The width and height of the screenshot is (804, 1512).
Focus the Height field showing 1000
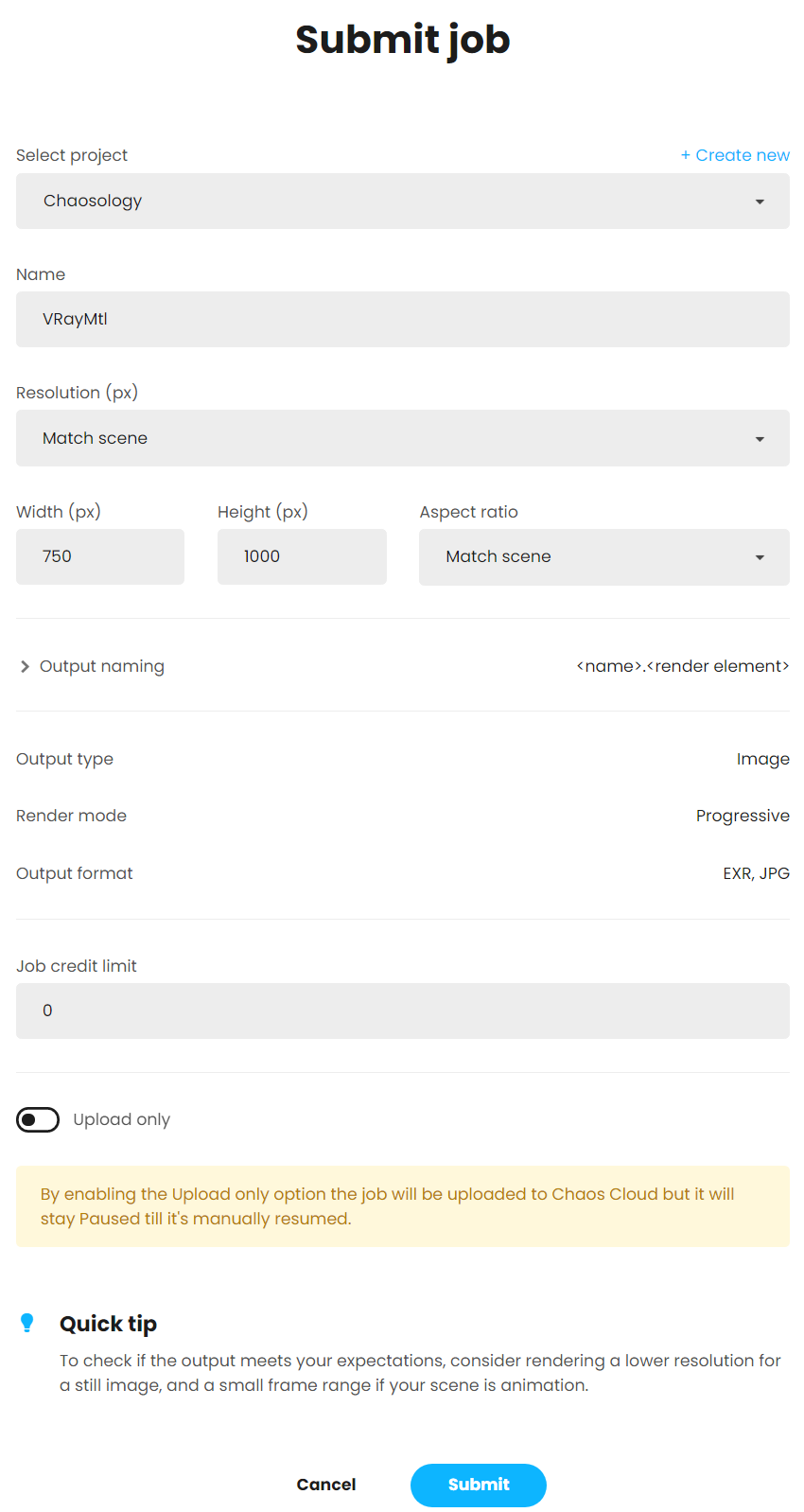pos(301,556)
